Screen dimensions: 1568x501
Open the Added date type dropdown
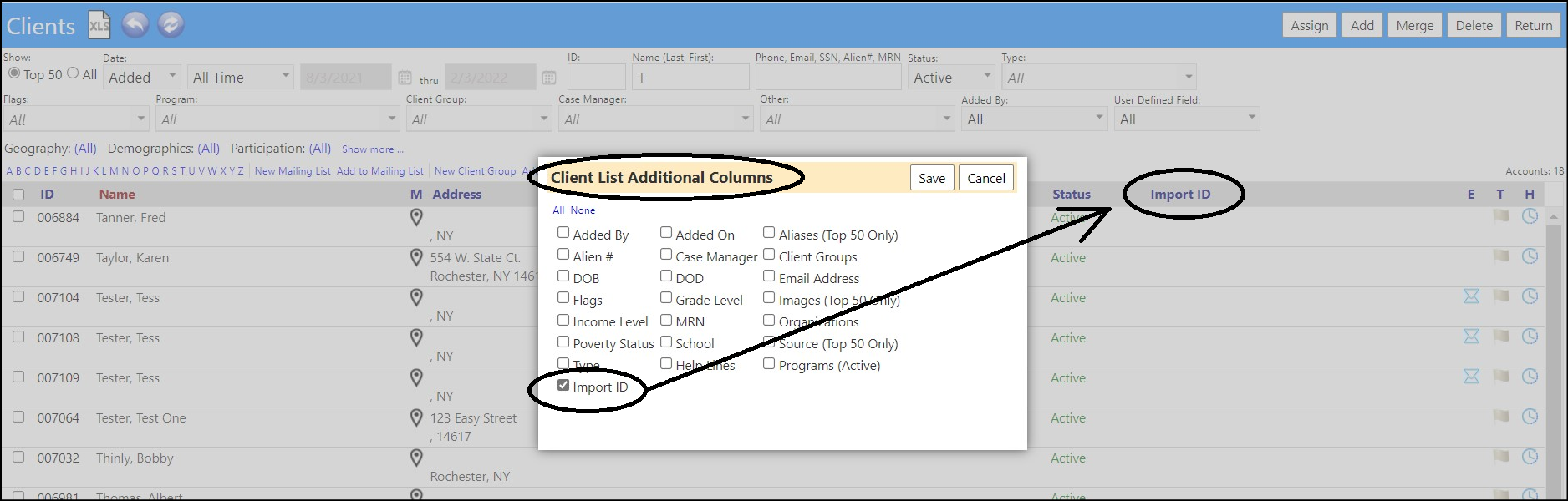click(x=142, y=77)
